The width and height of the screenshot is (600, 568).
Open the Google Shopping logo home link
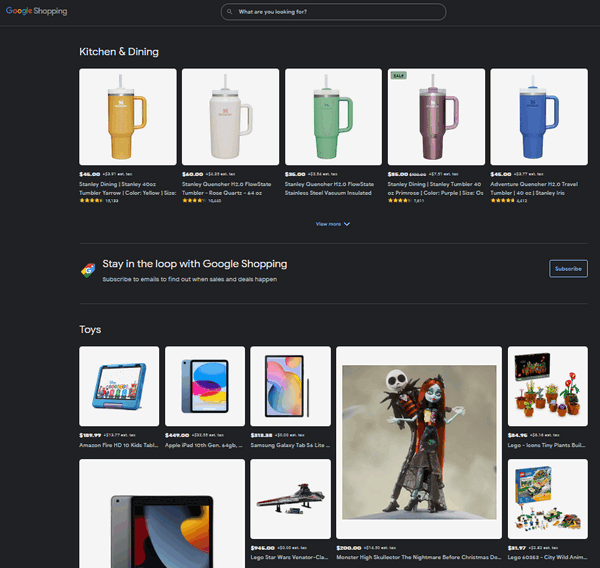click(36, 11)
